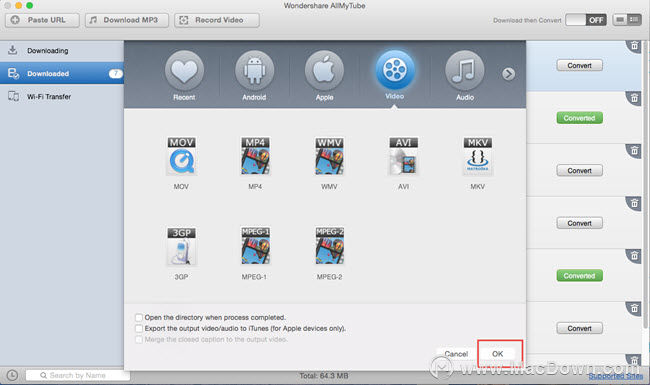Screen dimensions: 650x385
Task: Select the 3GP format icon
Action: 182,247
